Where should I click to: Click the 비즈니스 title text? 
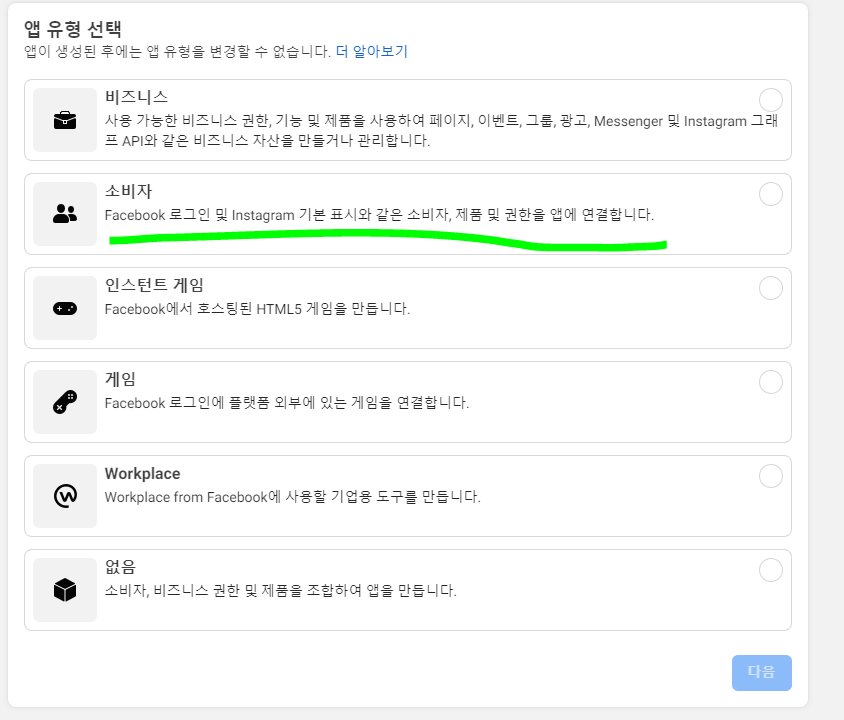coord(136,97)
